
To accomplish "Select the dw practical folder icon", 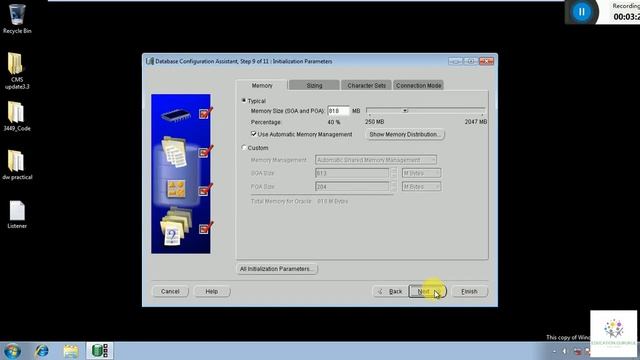I will coord(17,164).
